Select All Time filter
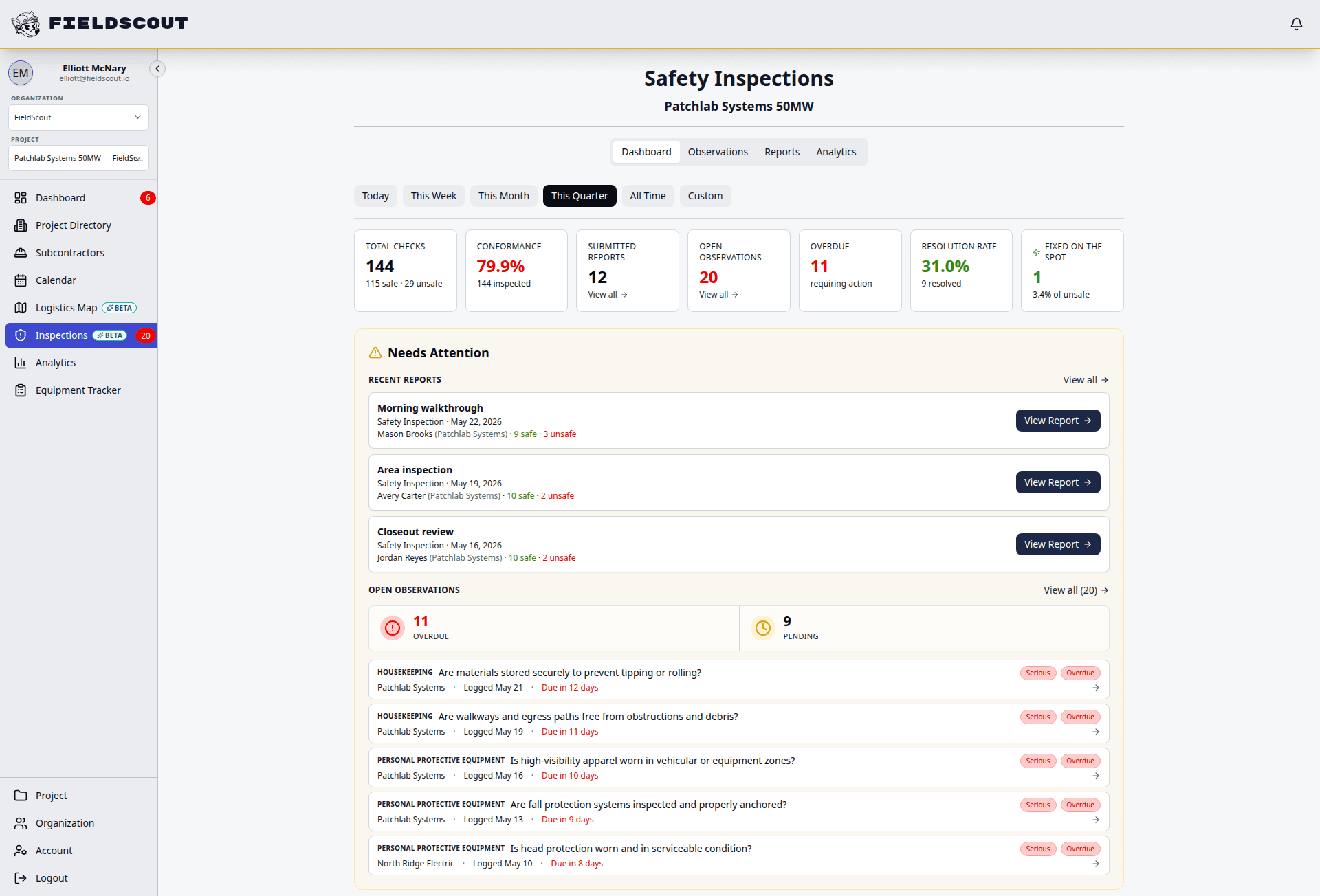Viewport: 1320px width, 896px height. coord(648,196)
